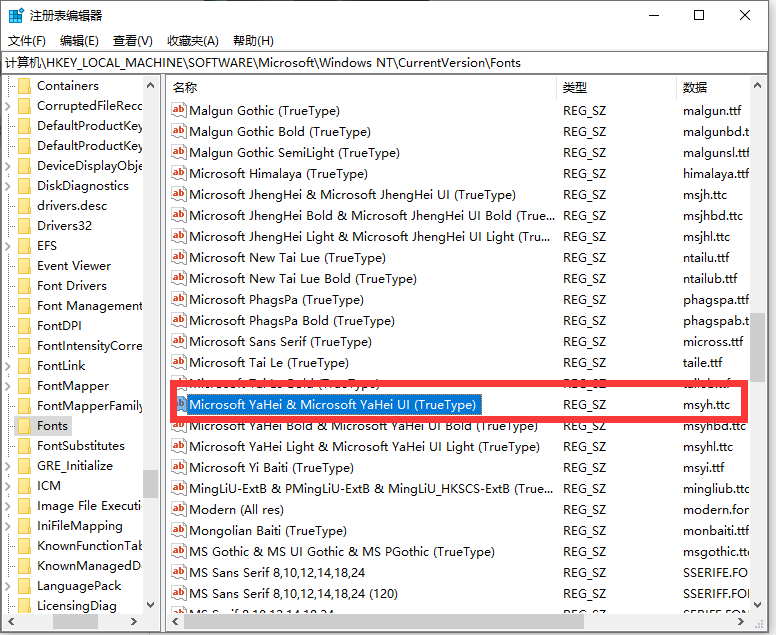Click the ab icon beside Microsoft New Tai Lue (TrueType)
Viewport: 776px width, 635px height.
click(x=179, y=257)
